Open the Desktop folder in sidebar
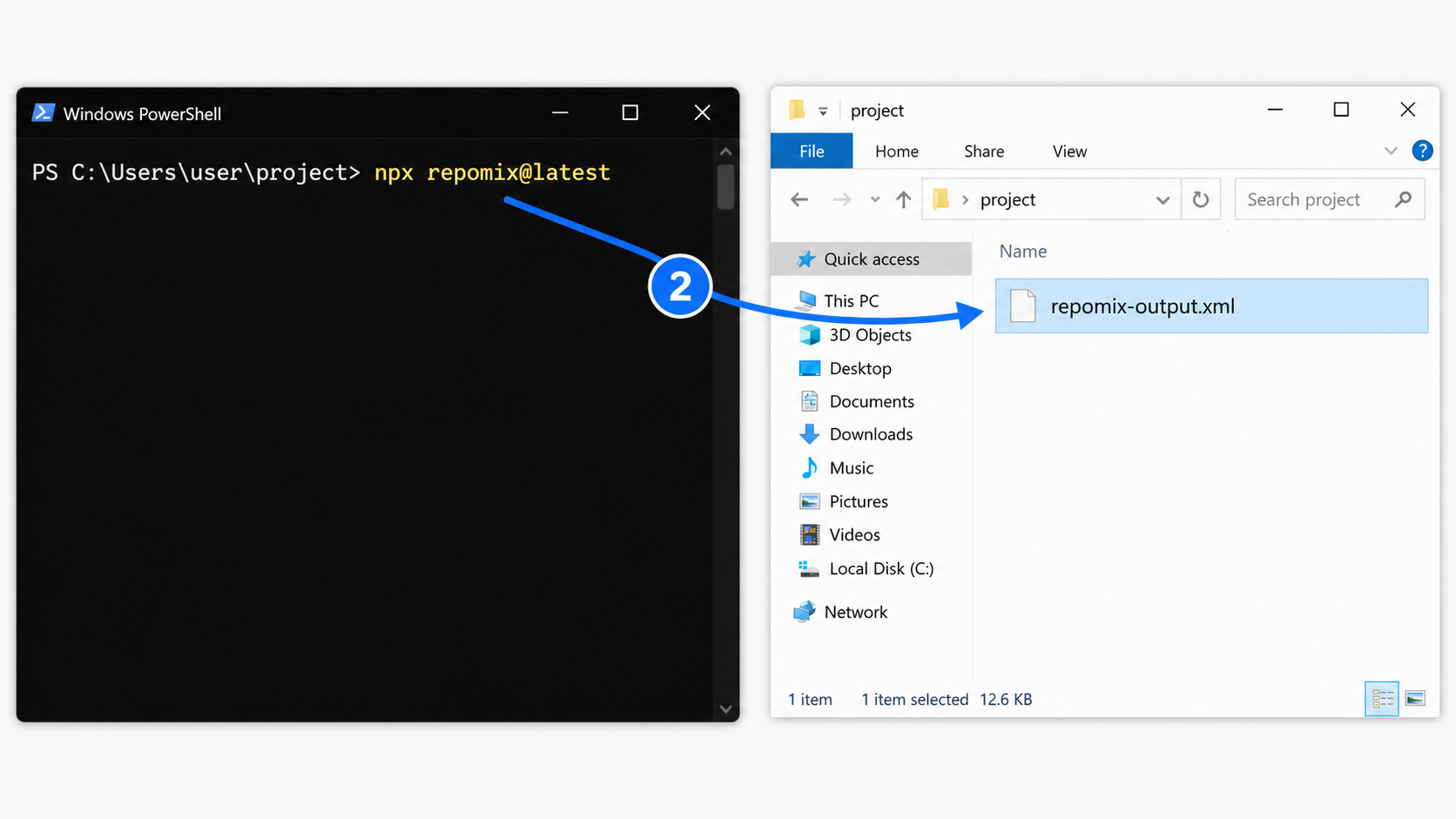The width and height of the screenshot is (1456, 819). pyautogui.click(x=860, y=369)
